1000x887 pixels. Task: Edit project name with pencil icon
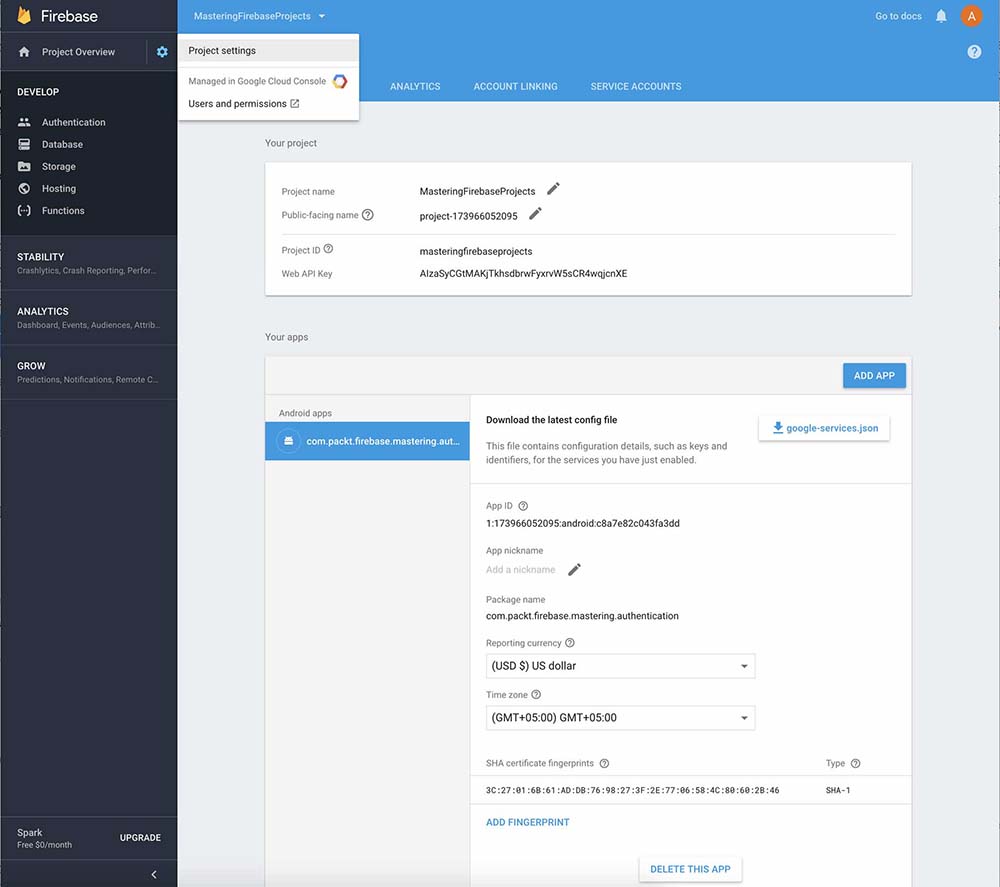[553, 189]
